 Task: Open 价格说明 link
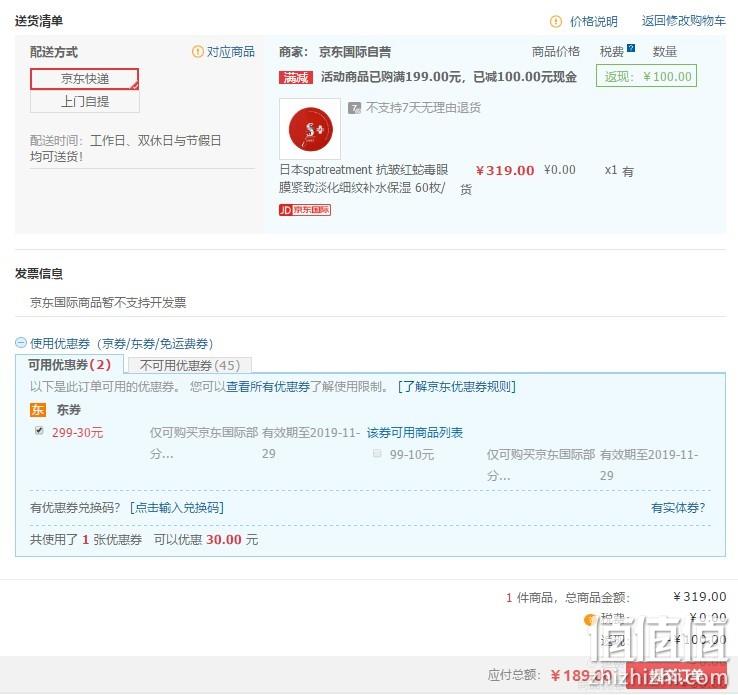click(594, 21)
